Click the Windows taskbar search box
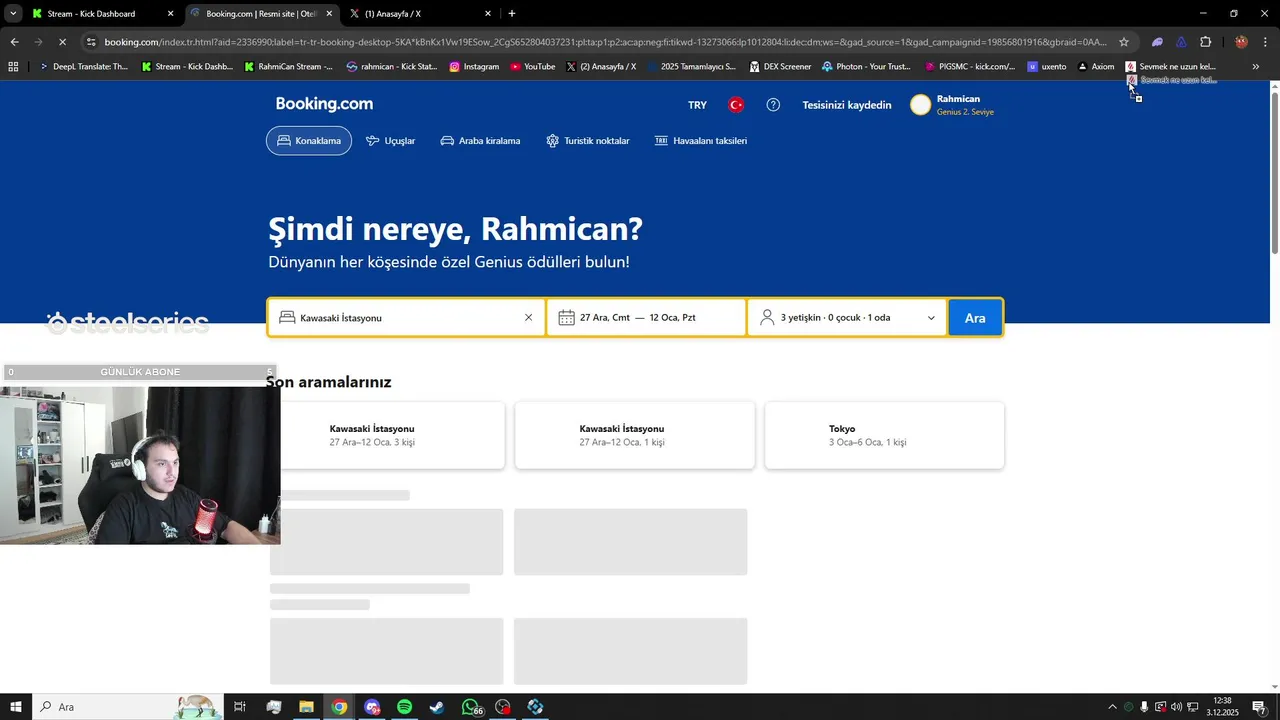 click(128, 707)
